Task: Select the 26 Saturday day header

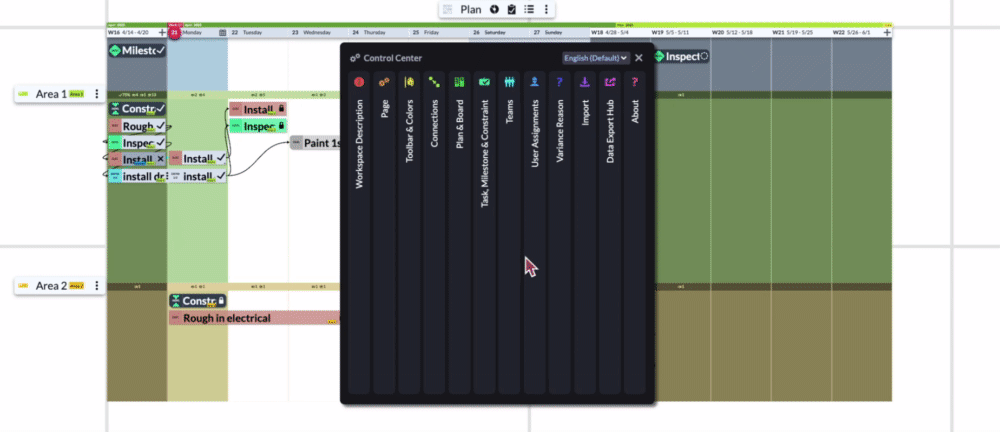Action: [499, 32]
